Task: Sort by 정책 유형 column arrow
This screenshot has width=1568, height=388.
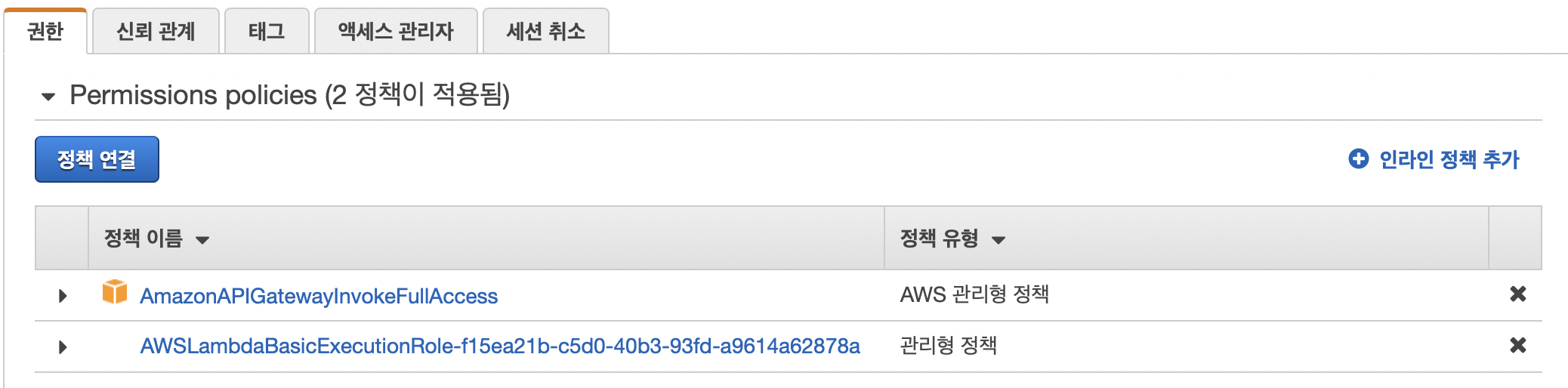Action: (998, 241)
